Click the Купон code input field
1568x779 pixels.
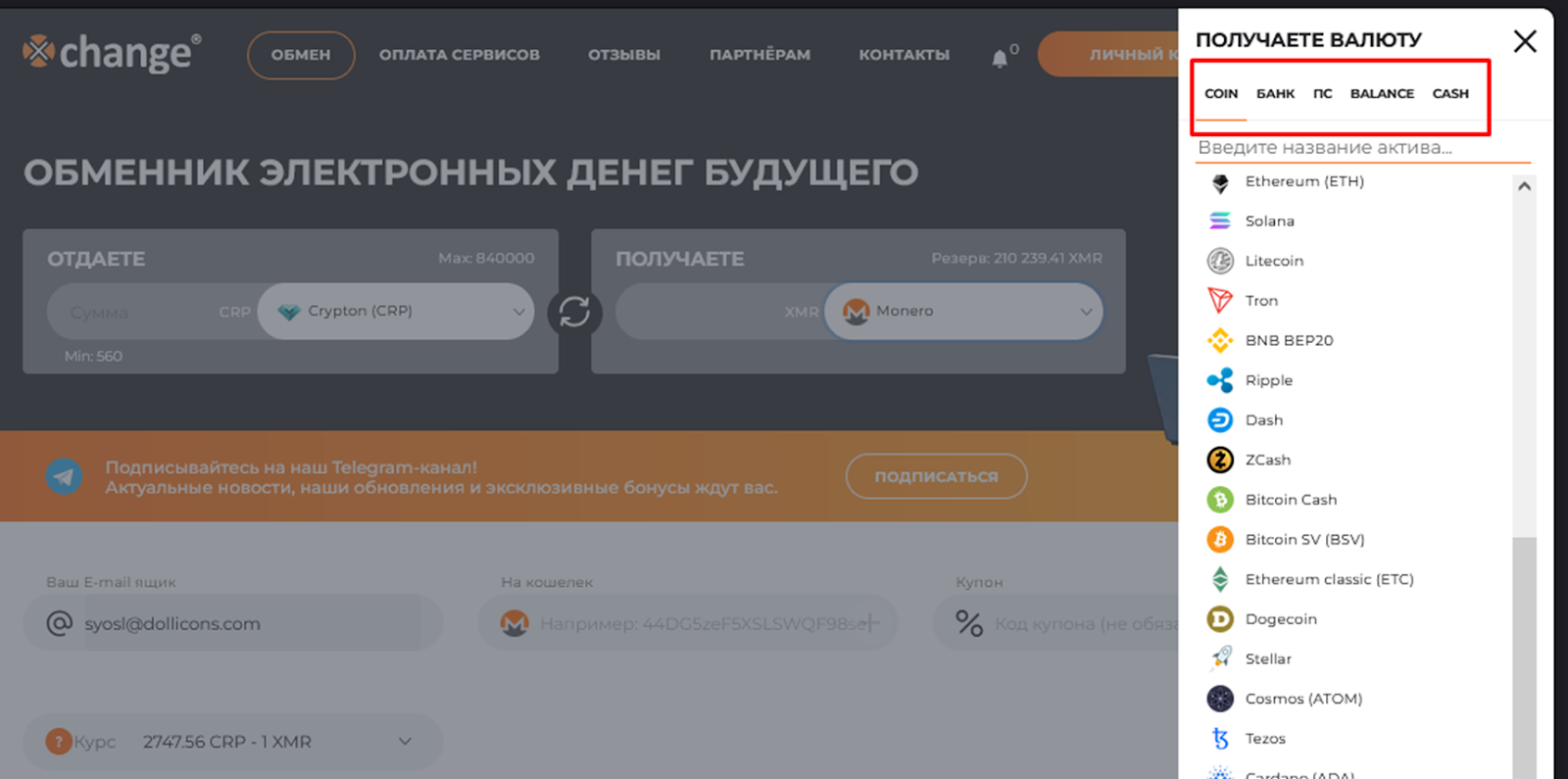pos(1056,623)
